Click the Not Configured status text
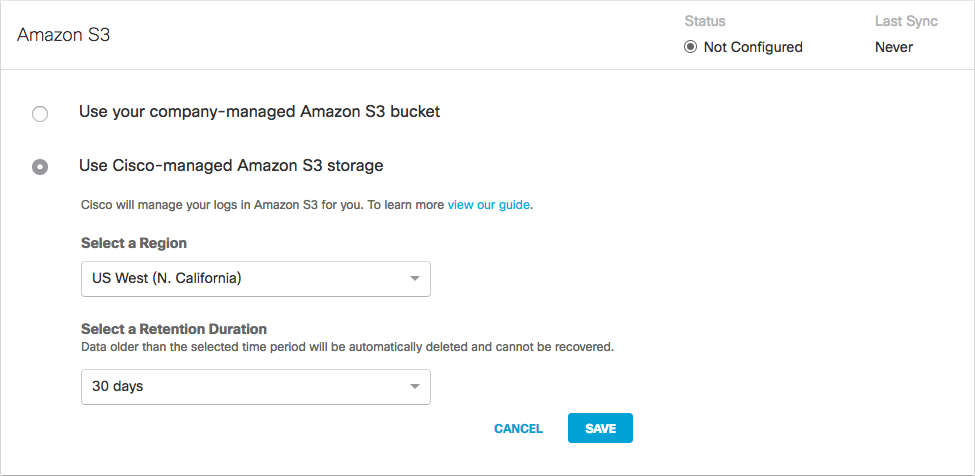 752,47
